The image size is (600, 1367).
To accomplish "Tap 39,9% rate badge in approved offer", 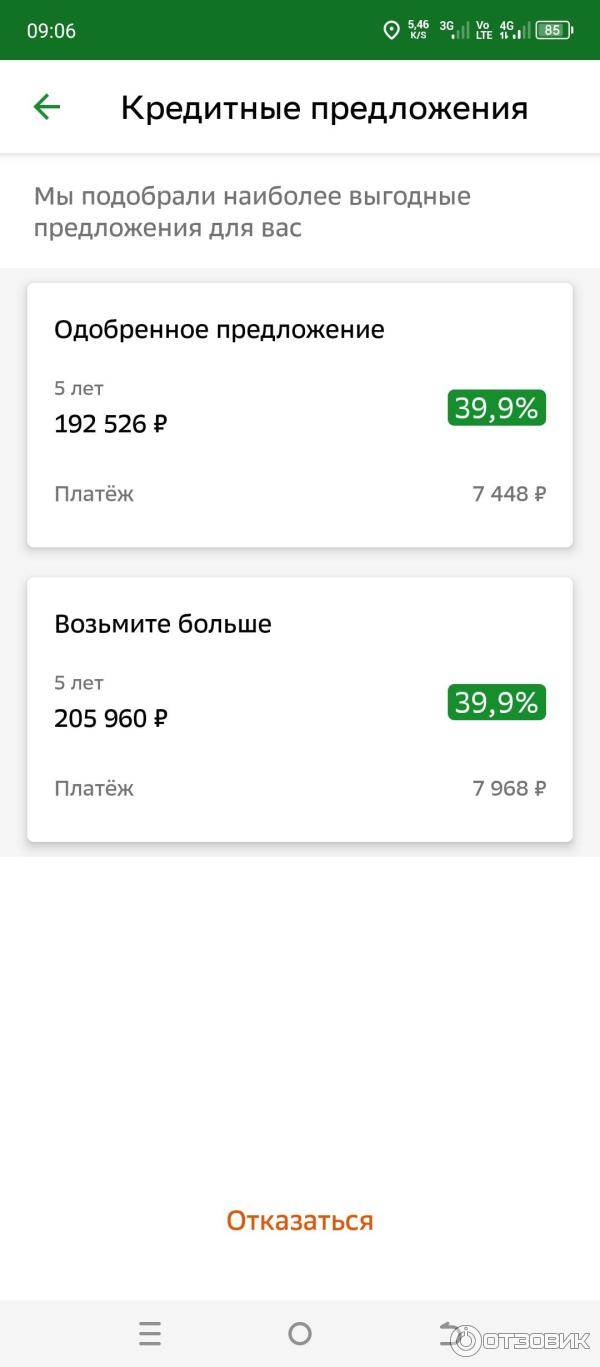I will pos(496,408).
